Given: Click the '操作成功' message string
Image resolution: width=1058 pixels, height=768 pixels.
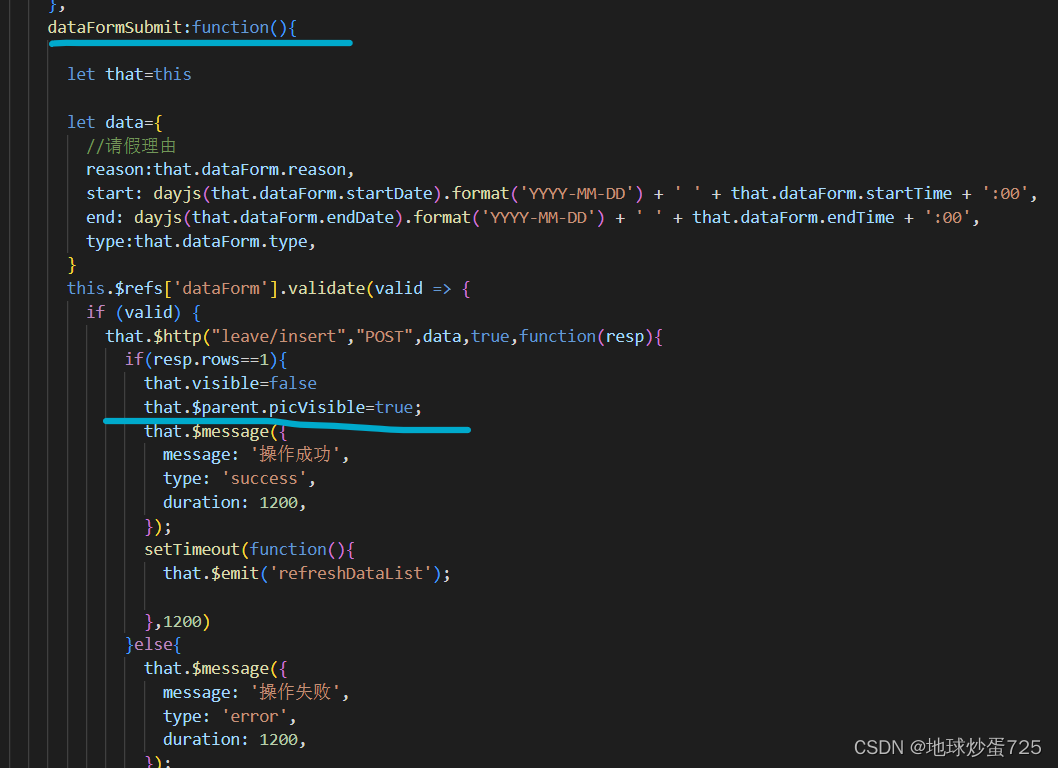Looking at the screenshot, I should coord(295,454).
